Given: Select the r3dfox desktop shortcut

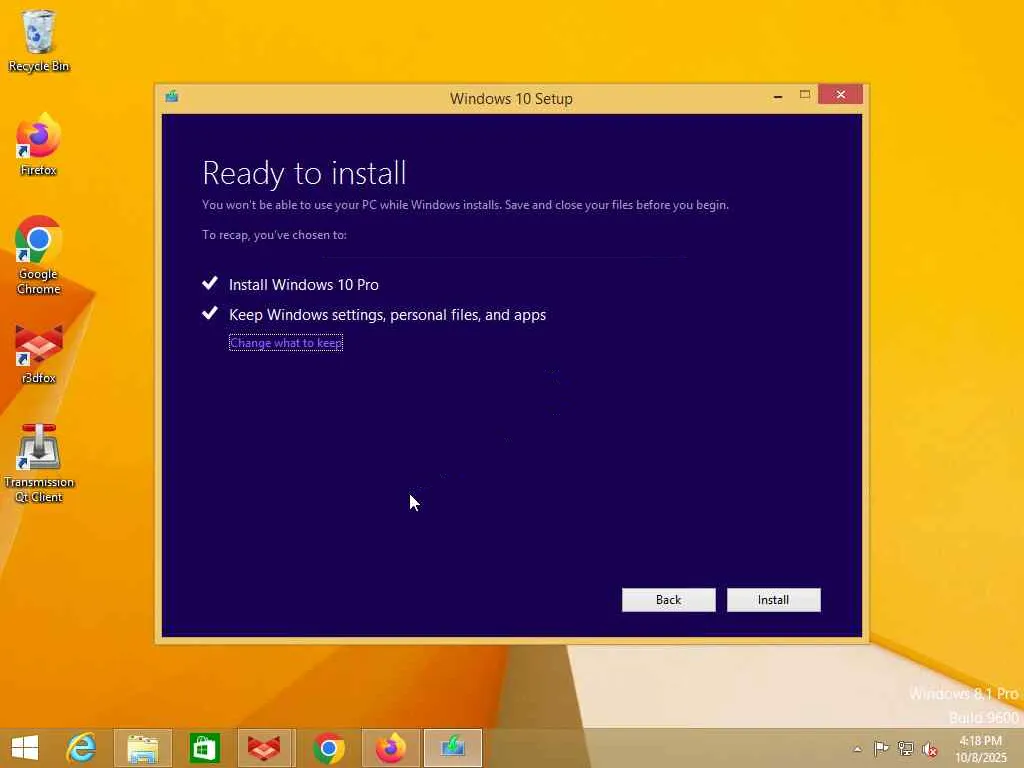Looking at the screenshot, I should 39,354.
